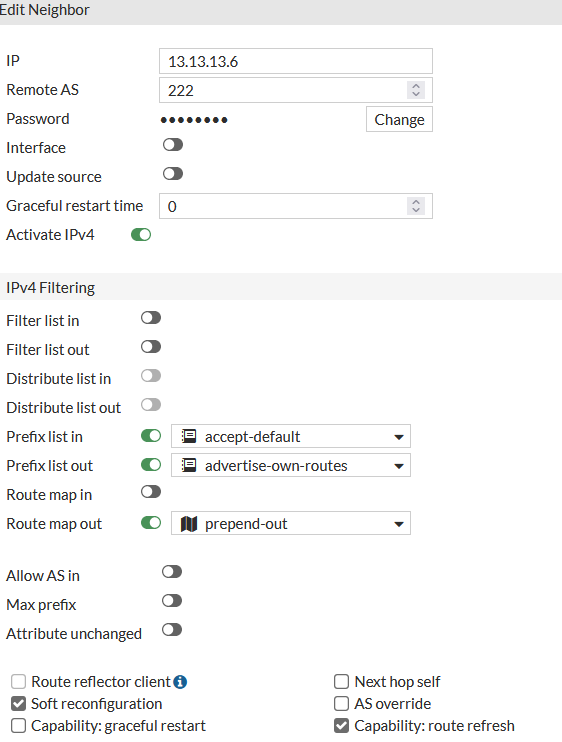This screenshot has height=742, width=562.
Task: Open the Prefix list in dropdown
Action: coord(291,436)
